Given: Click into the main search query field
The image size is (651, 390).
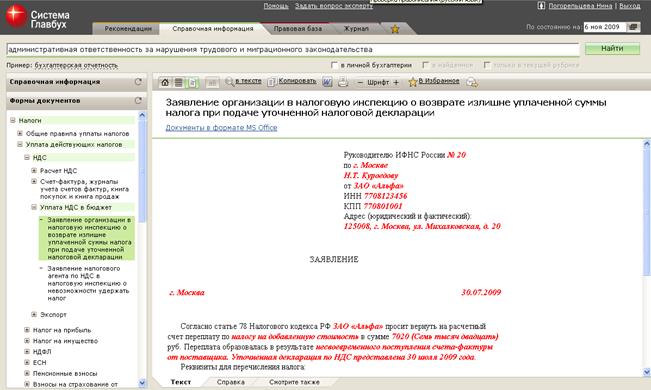Looking at the screenshot, I should 293,49.
